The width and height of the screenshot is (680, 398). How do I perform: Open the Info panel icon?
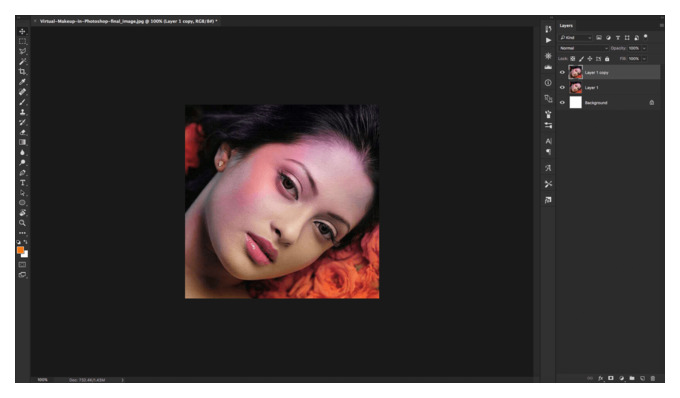pyautogui.click(x=548, y=83)
